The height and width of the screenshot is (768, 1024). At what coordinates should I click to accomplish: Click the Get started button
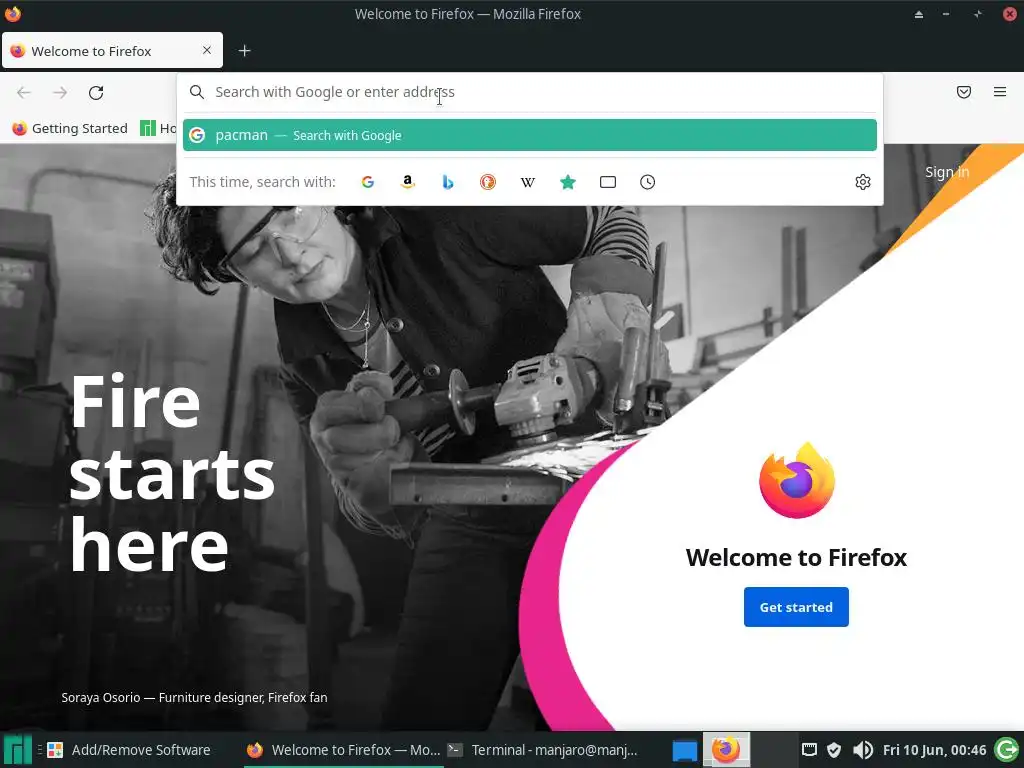tap(796, 607)
